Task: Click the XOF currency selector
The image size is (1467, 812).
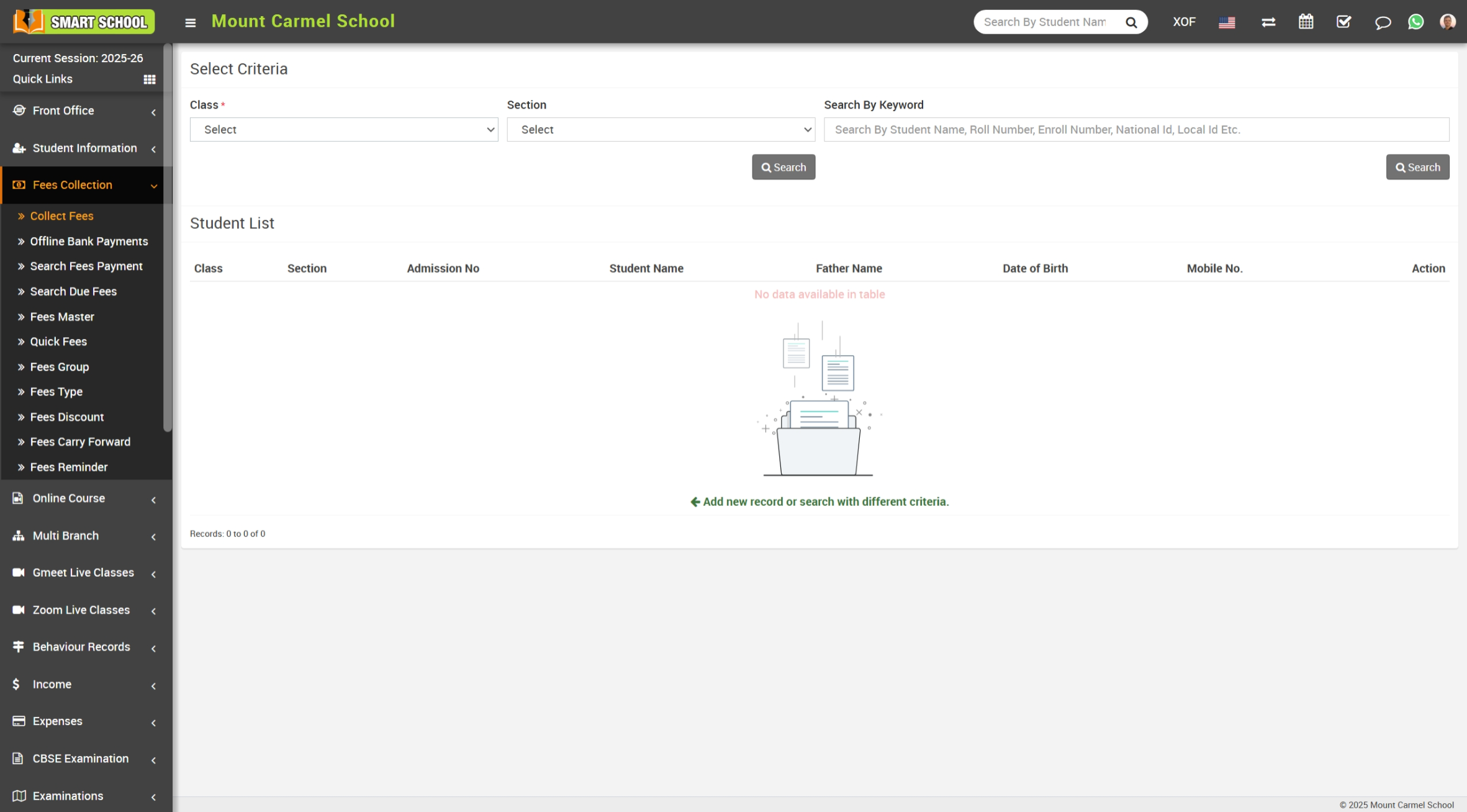Action: (1184, 22)
